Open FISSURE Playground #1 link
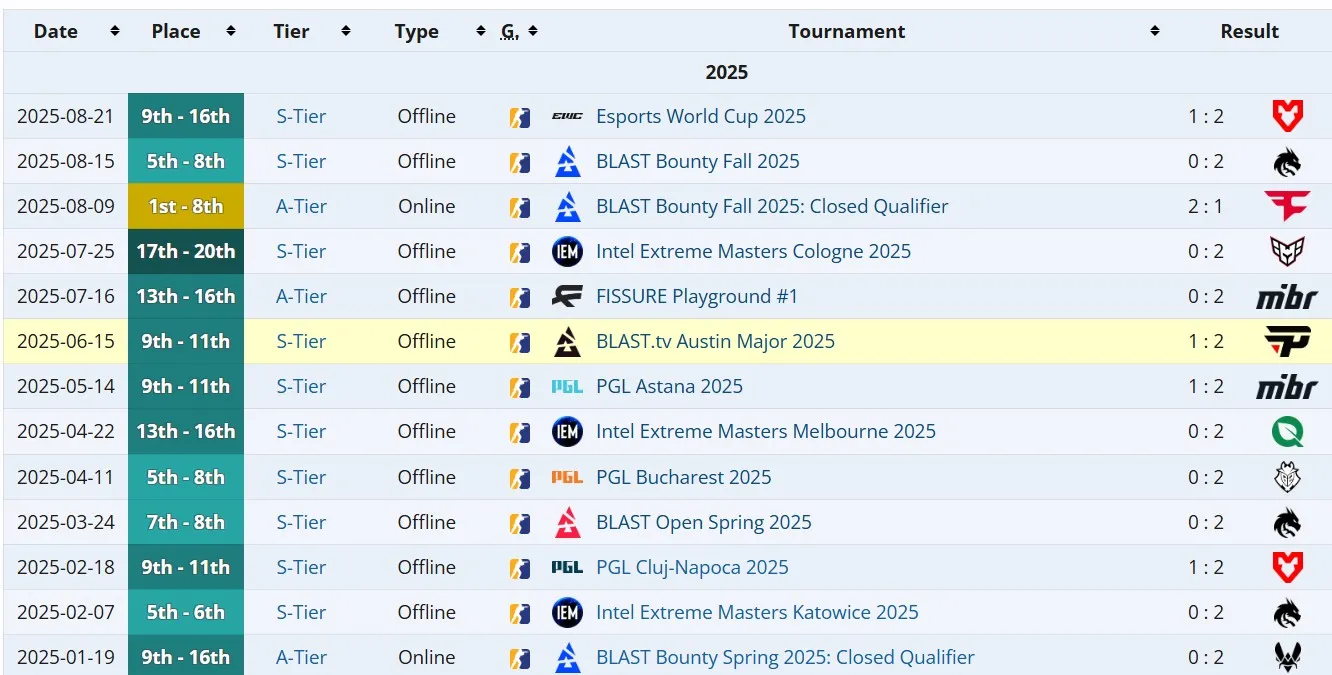 [x=697, y=296]
